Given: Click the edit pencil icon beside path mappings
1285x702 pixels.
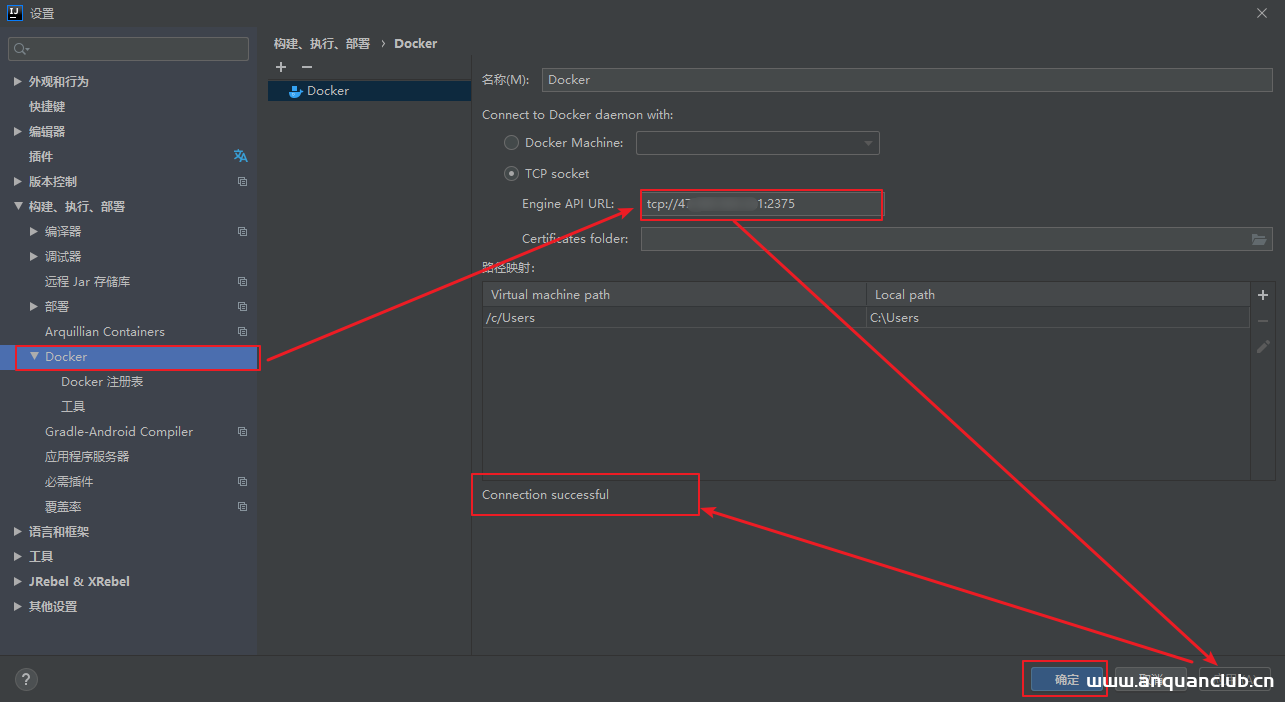Looking at the screenshot, I should click(x=1262, y=346).
